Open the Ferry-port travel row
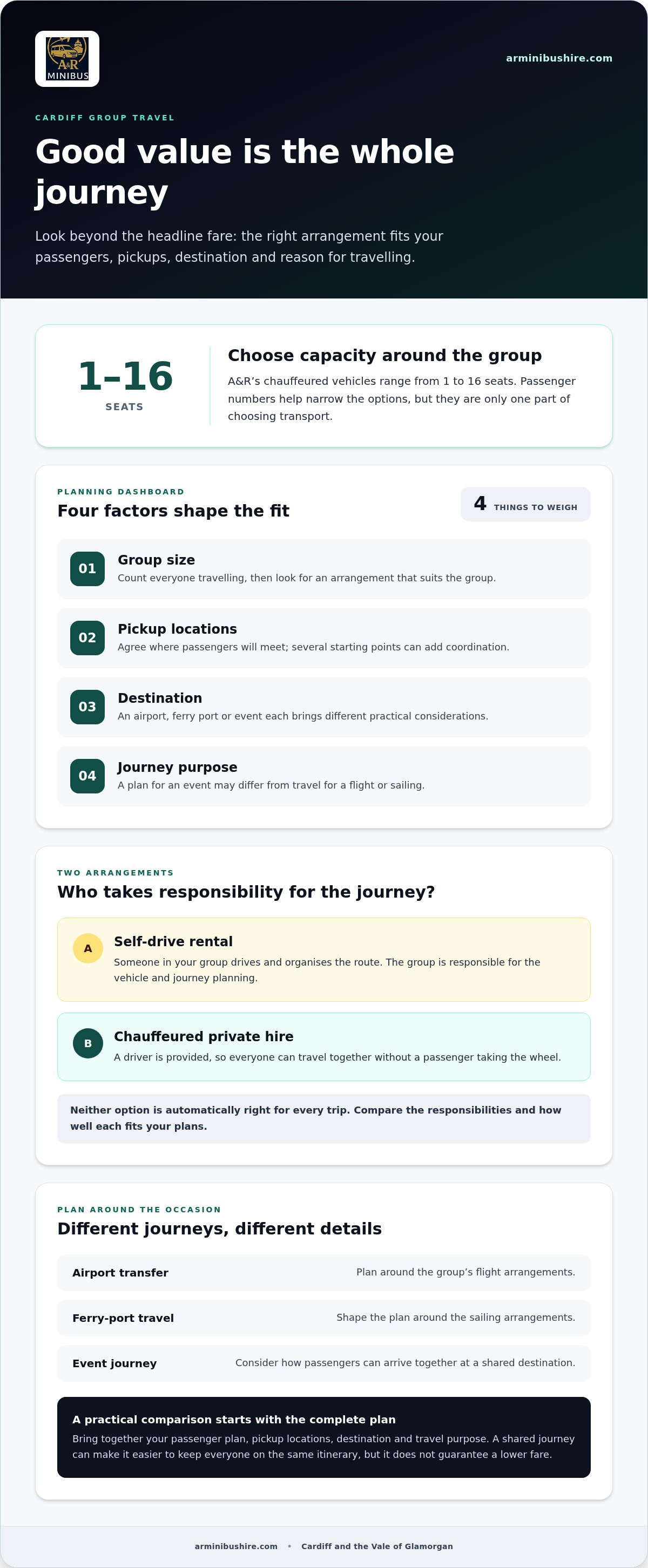Viewport: 648px width, 1568px height. pos(324,1318)
